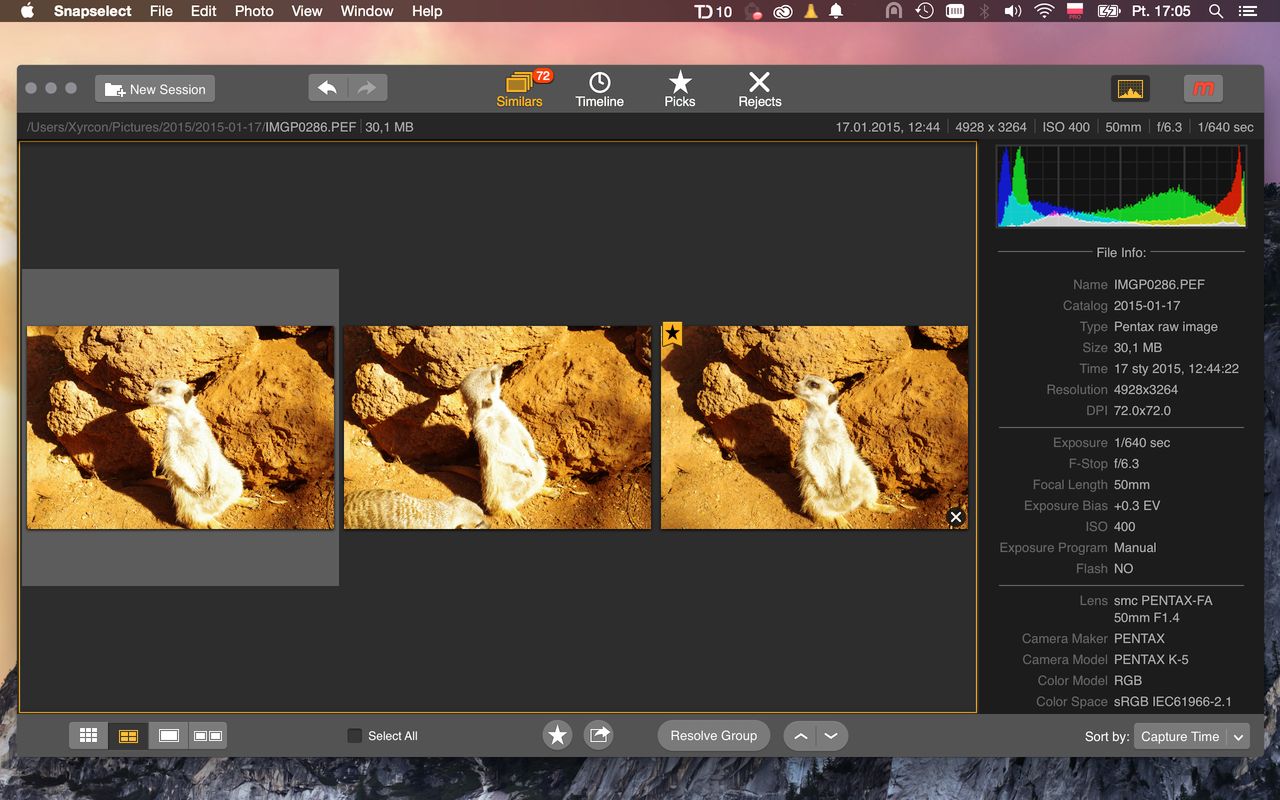The width and height of the screenshot is (1280, 800).
Task: Click the redo forward arrow
Action: (x=367, y=88)
